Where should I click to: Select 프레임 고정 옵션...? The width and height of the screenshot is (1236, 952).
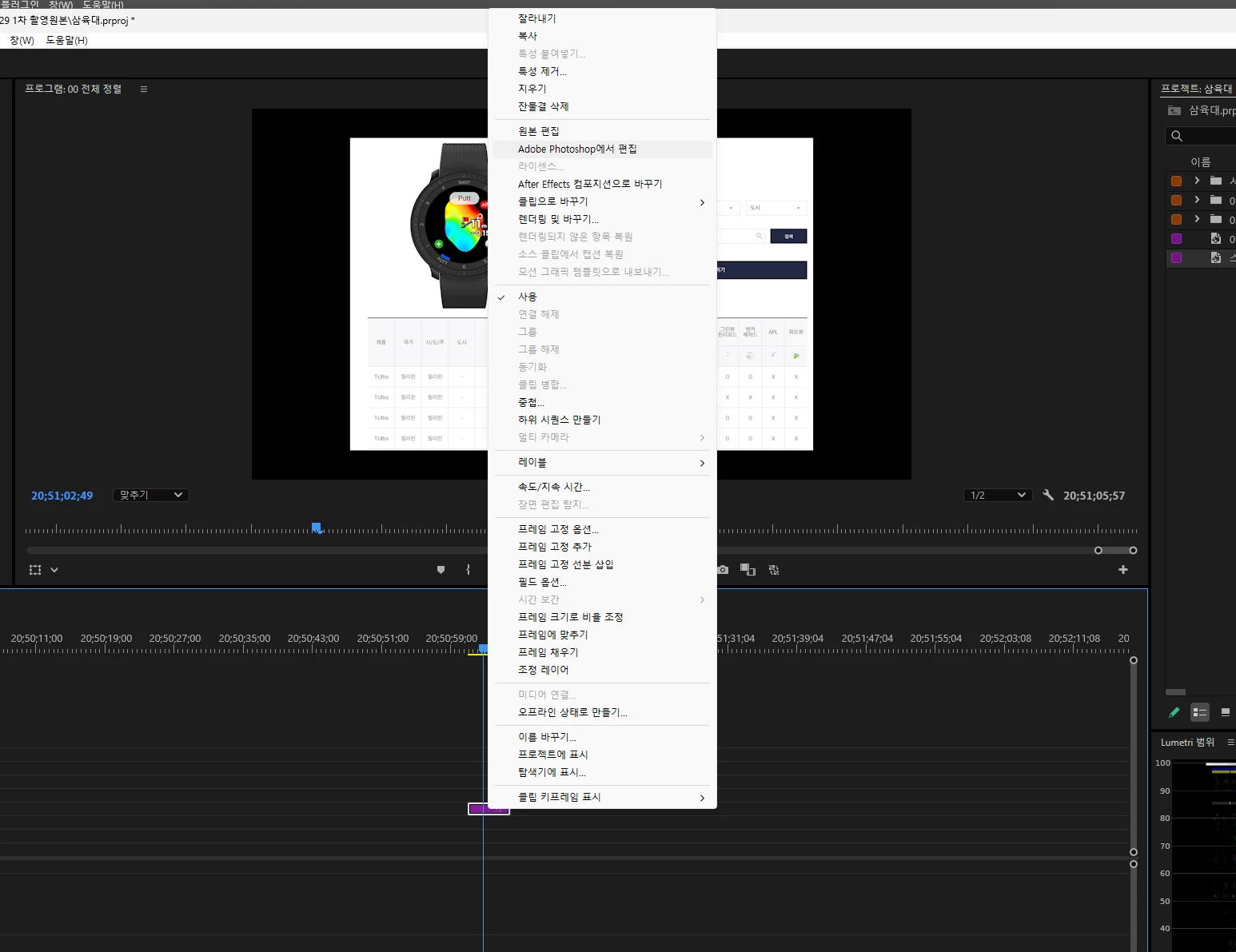pyautogui.click(x=602, y=529)
